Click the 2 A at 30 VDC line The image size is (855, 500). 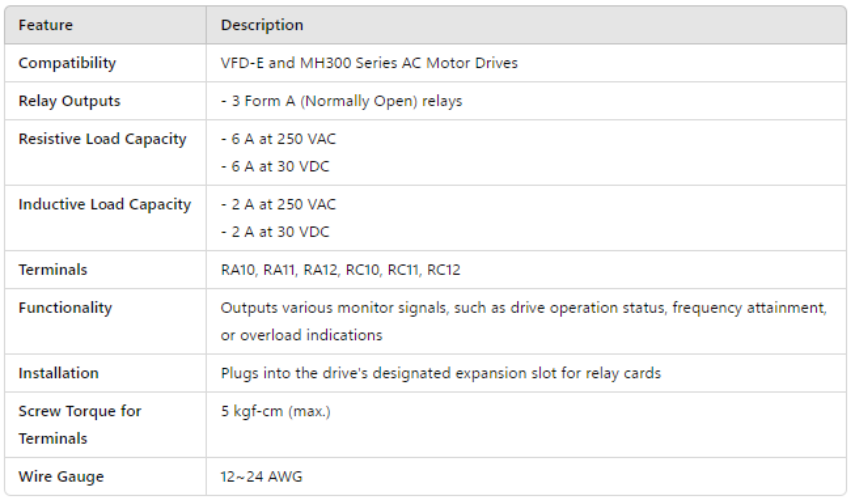click(x=275, y=232)
